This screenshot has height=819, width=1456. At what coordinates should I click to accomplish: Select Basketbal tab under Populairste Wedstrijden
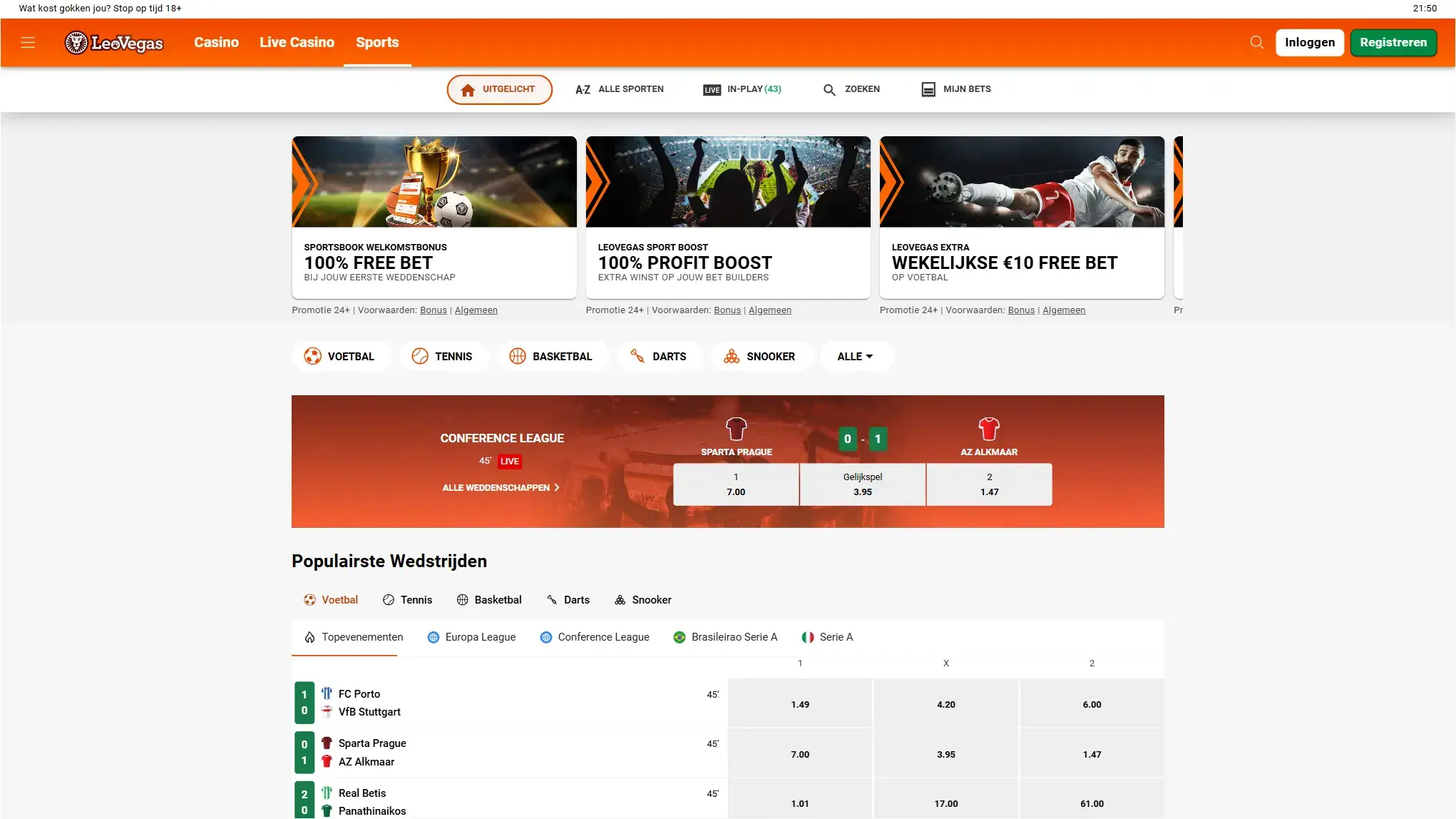489,600
